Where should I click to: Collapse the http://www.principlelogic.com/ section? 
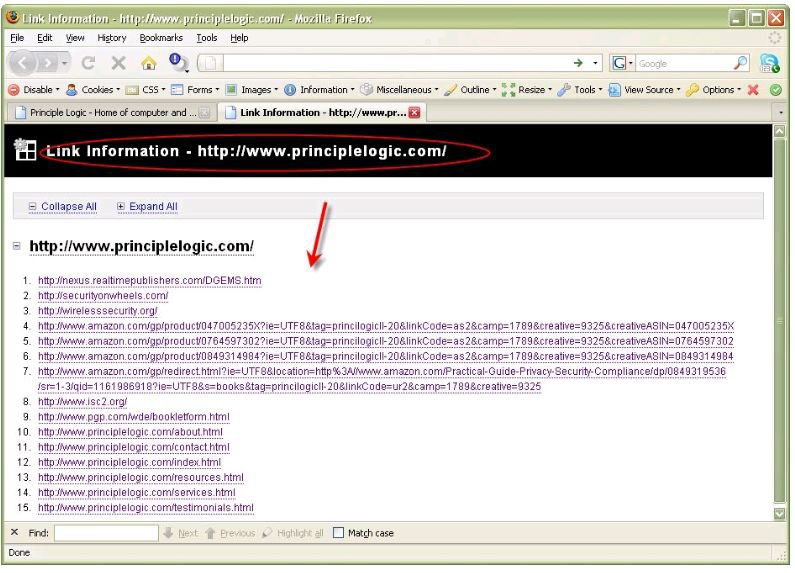click(x=17, y=246)
